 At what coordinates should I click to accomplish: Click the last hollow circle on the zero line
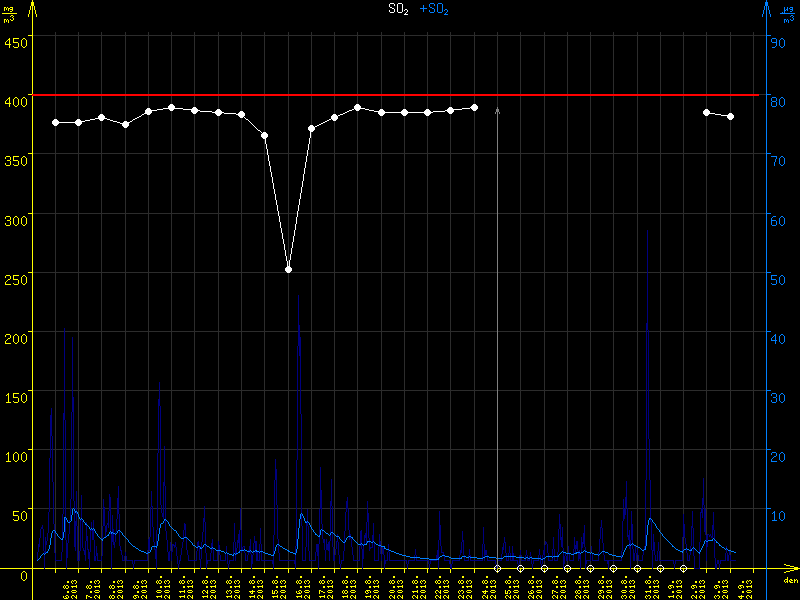click(x=683, y=568)
